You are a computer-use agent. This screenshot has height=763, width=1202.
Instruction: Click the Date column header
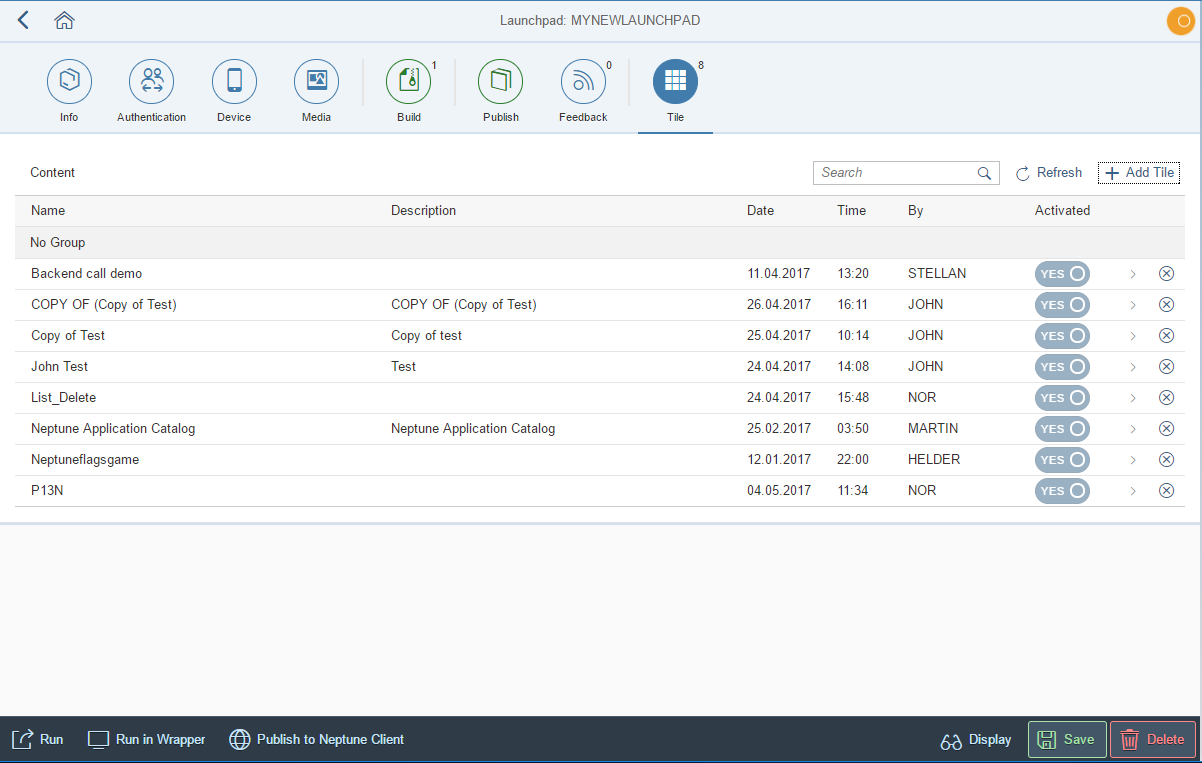pyautogui.click(x=760, y=211)
